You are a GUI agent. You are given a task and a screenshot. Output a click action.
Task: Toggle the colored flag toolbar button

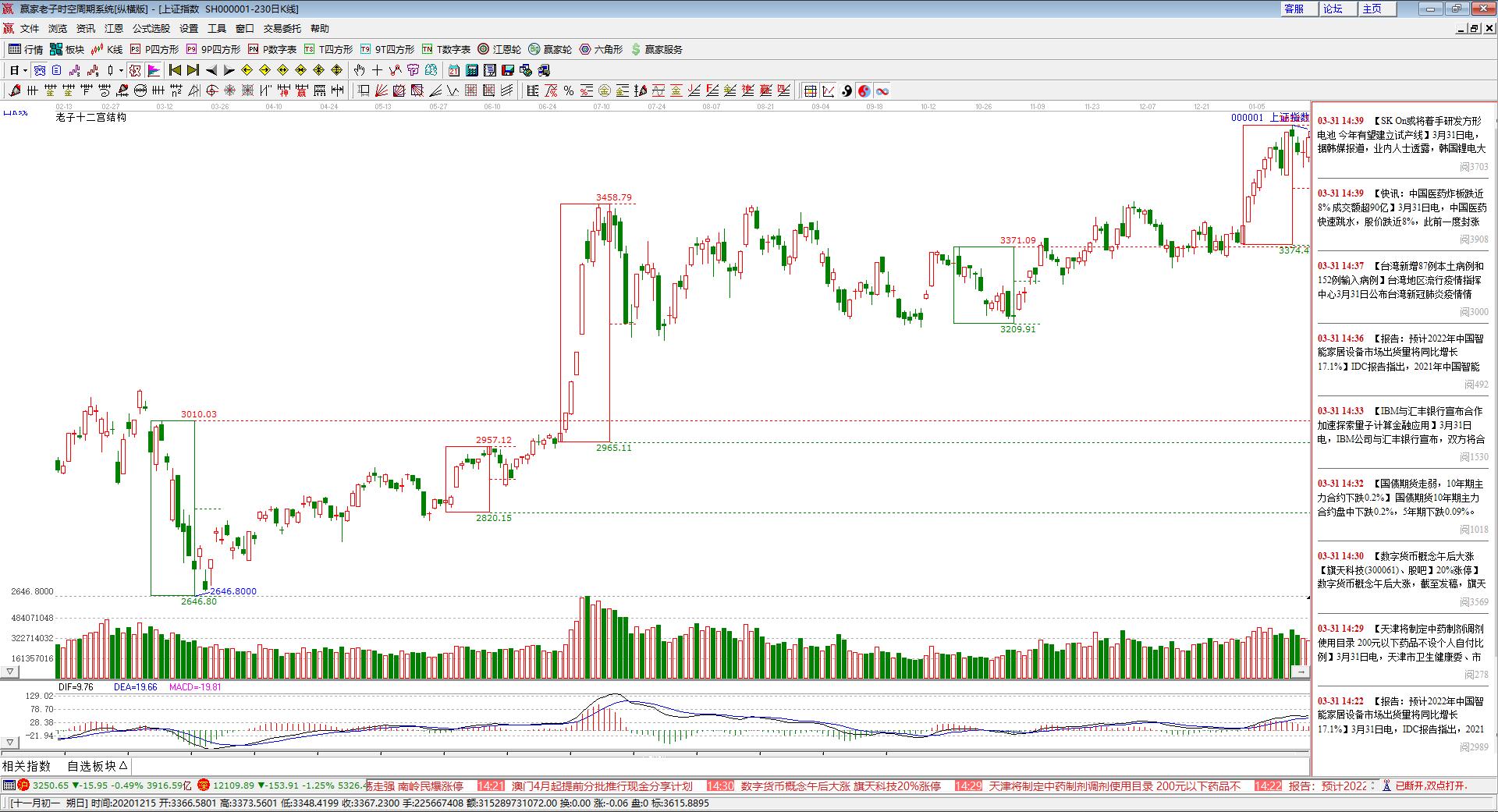pyautogui.click(x=154, y=70)
